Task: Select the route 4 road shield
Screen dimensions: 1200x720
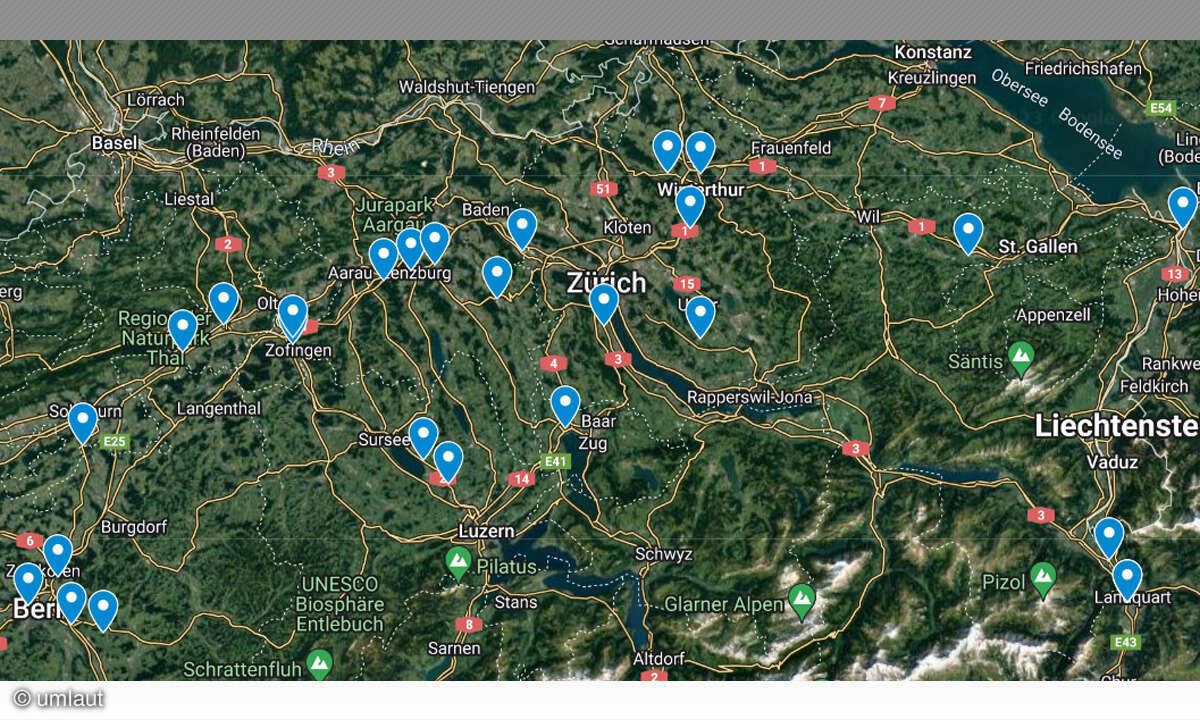Action: tap(552, 363)
